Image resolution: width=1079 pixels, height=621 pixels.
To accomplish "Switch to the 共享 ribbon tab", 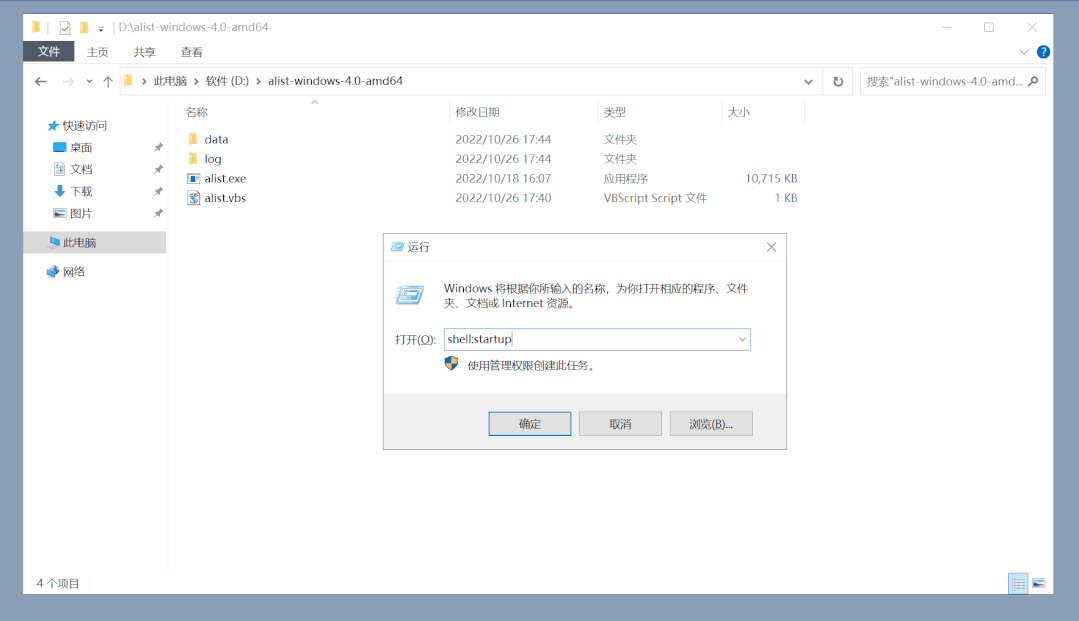I will point(145,52).
